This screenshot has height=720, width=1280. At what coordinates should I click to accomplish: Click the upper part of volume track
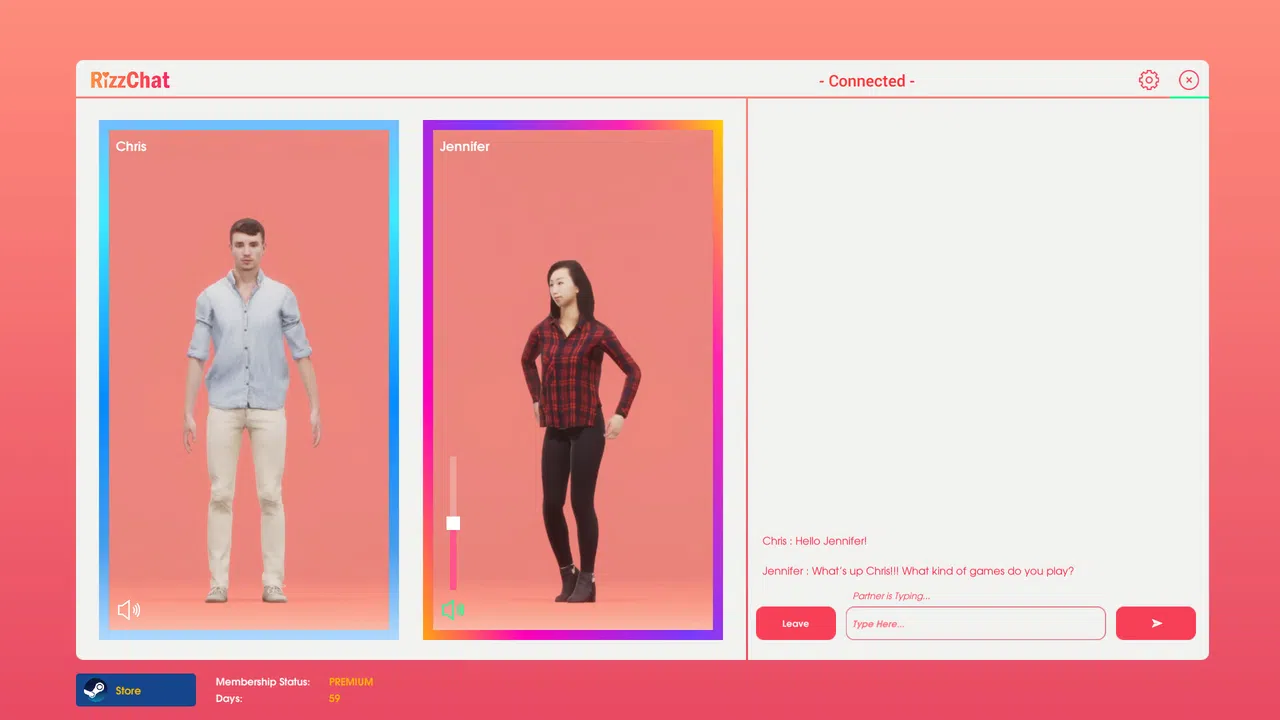pos(453,485)
